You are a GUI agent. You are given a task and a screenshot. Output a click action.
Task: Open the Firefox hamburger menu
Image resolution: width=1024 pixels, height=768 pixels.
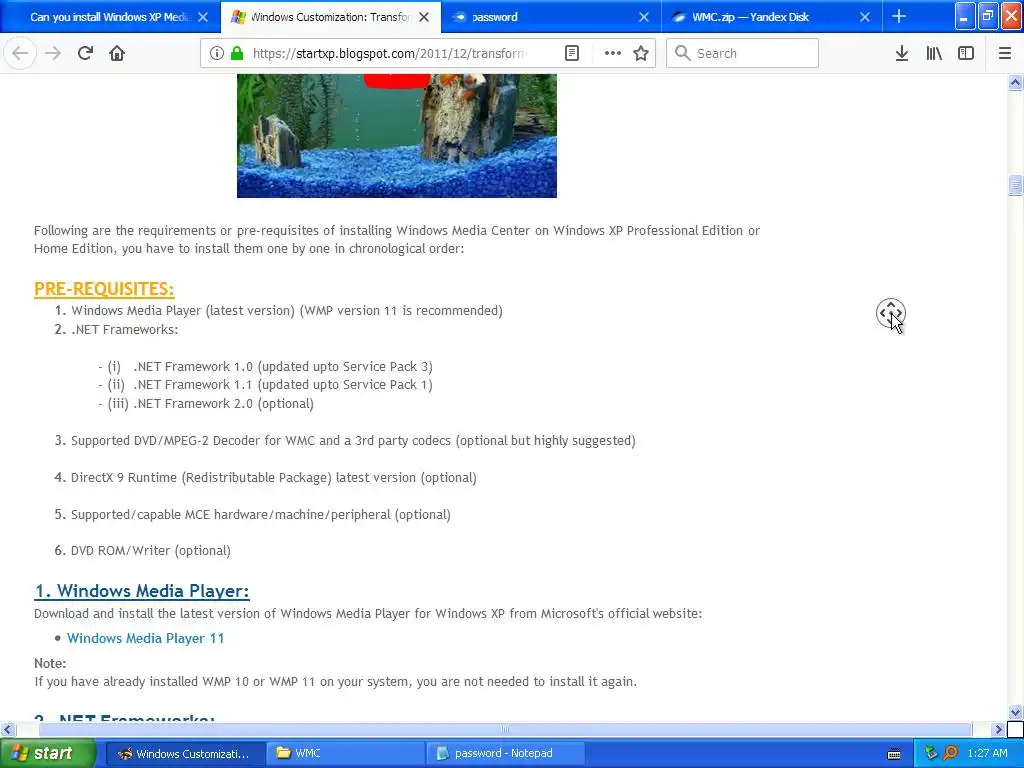pos(1004,53)
